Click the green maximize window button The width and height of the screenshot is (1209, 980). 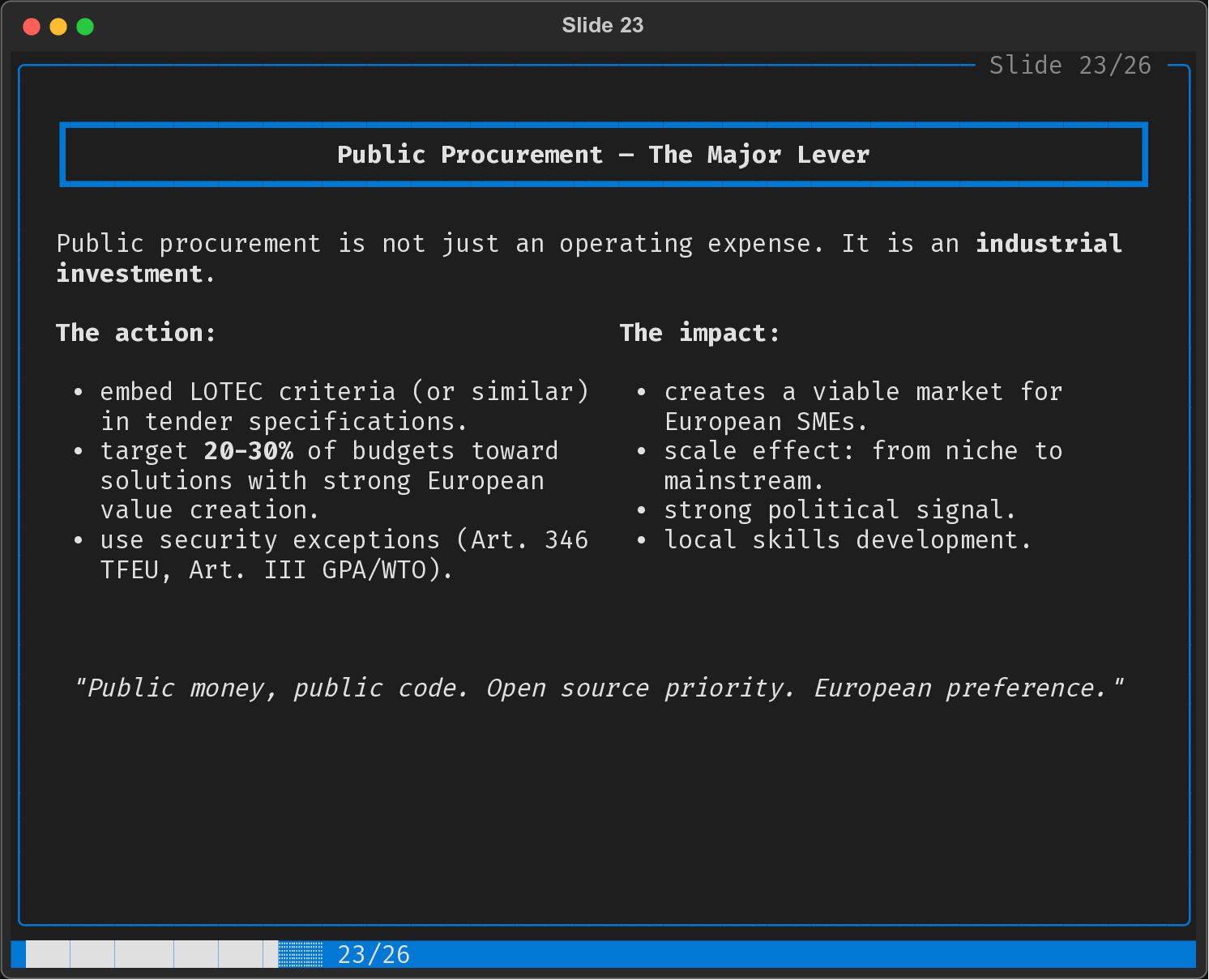(85, 27)
